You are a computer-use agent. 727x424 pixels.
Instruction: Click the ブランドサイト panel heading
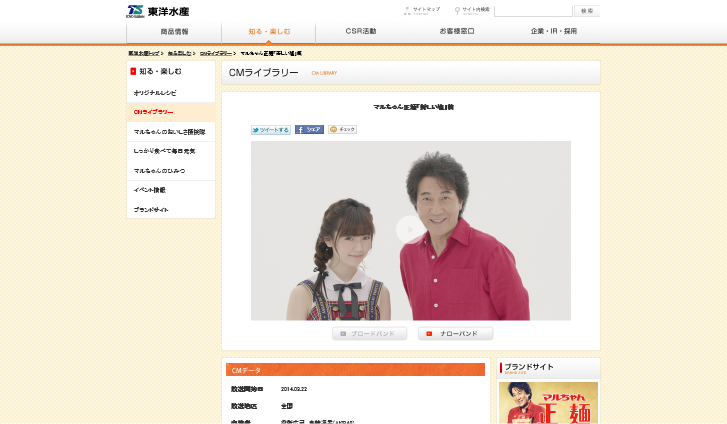529,367
